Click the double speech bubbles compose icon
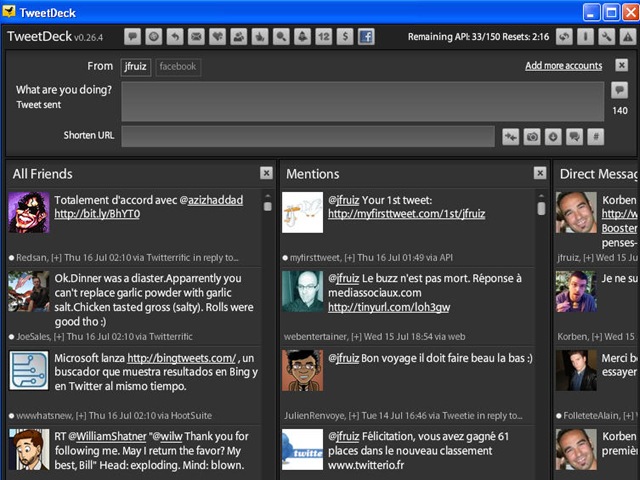This screenshot has height=480, width=640. 574,137
